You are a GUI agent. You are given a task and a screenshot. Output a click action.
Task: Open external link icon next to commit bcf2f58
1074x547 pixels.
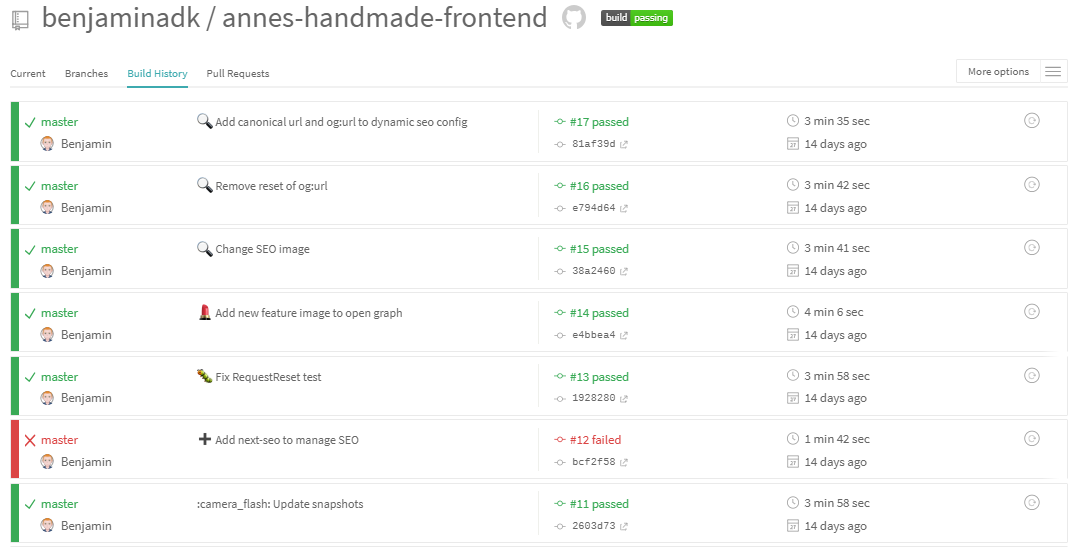coord(624,462)
